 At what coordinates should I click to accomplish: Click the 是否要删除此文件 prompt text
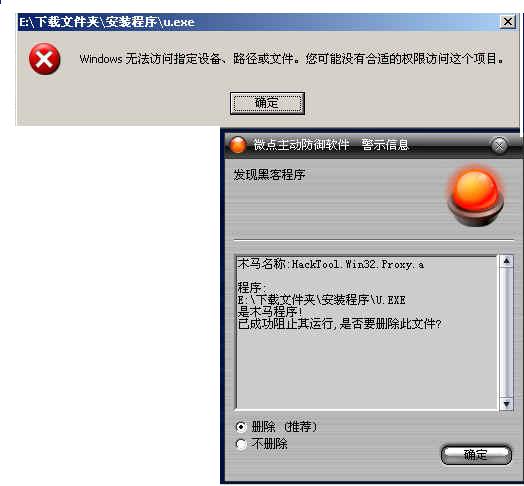pos(390,324)
